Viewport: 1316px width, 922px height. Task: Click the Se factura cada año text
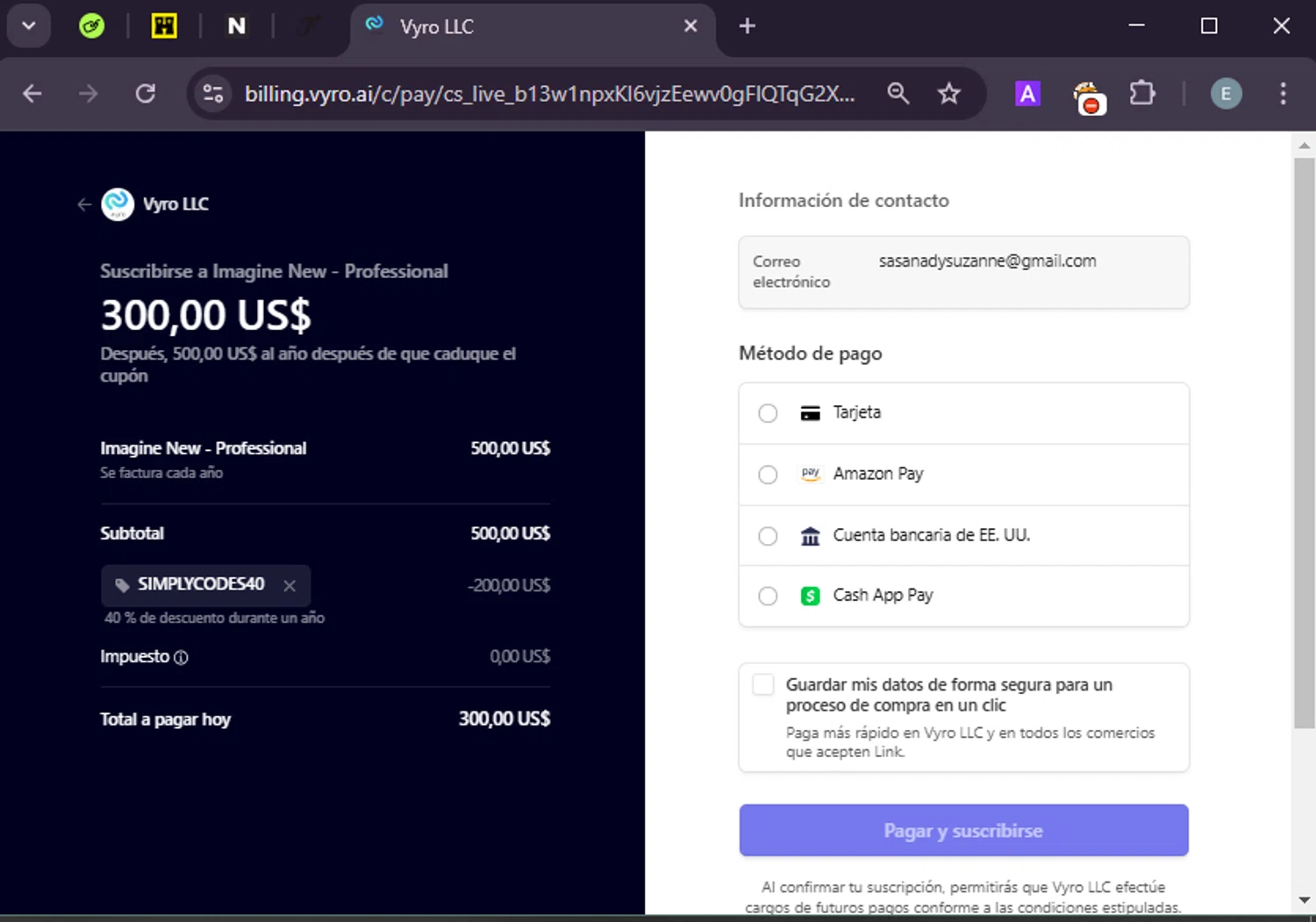[161, 473]
